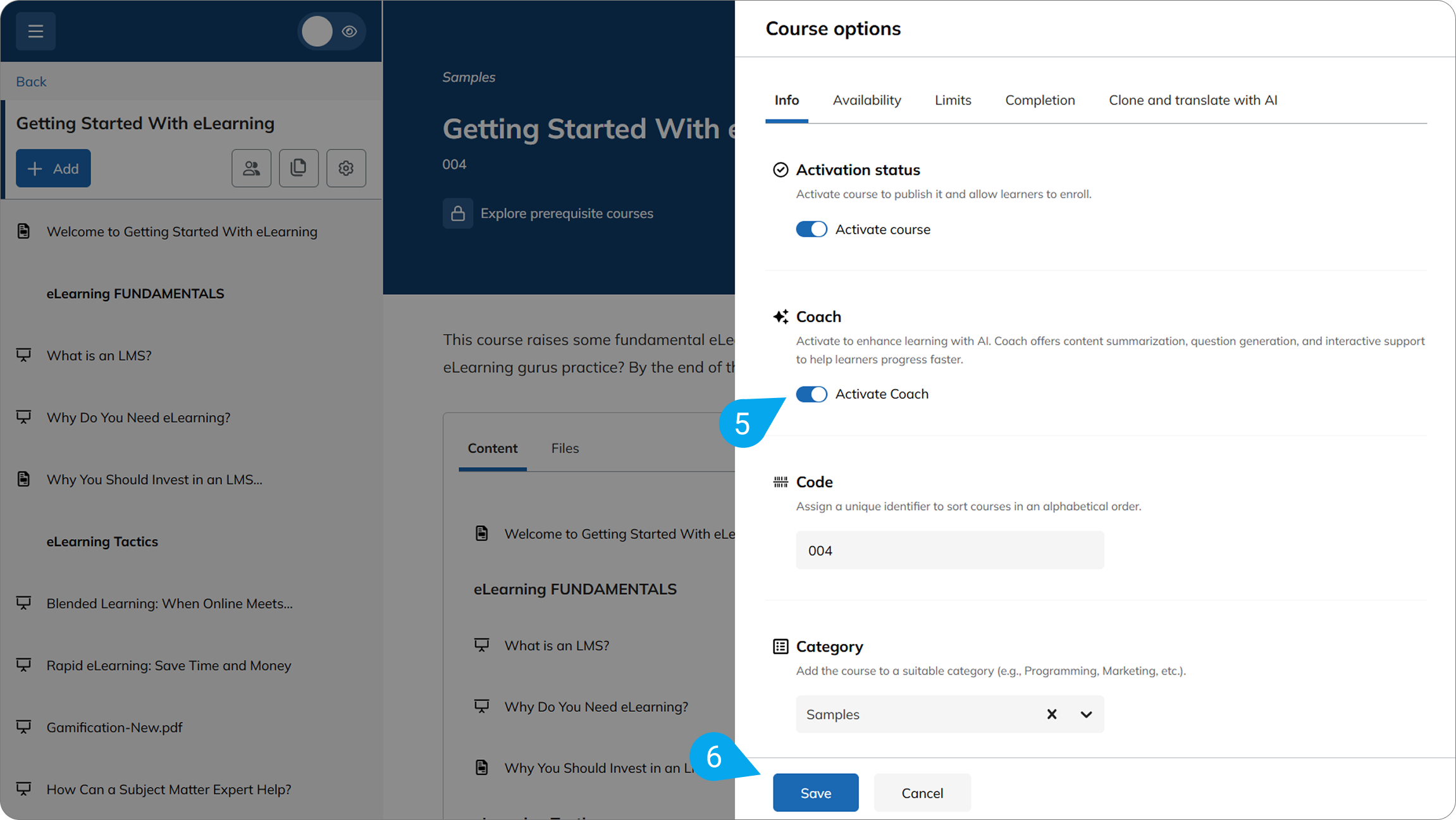The height and width of the screenshot is (820, 1456).
Task: Open the hamburger menu
Action: 35,31
